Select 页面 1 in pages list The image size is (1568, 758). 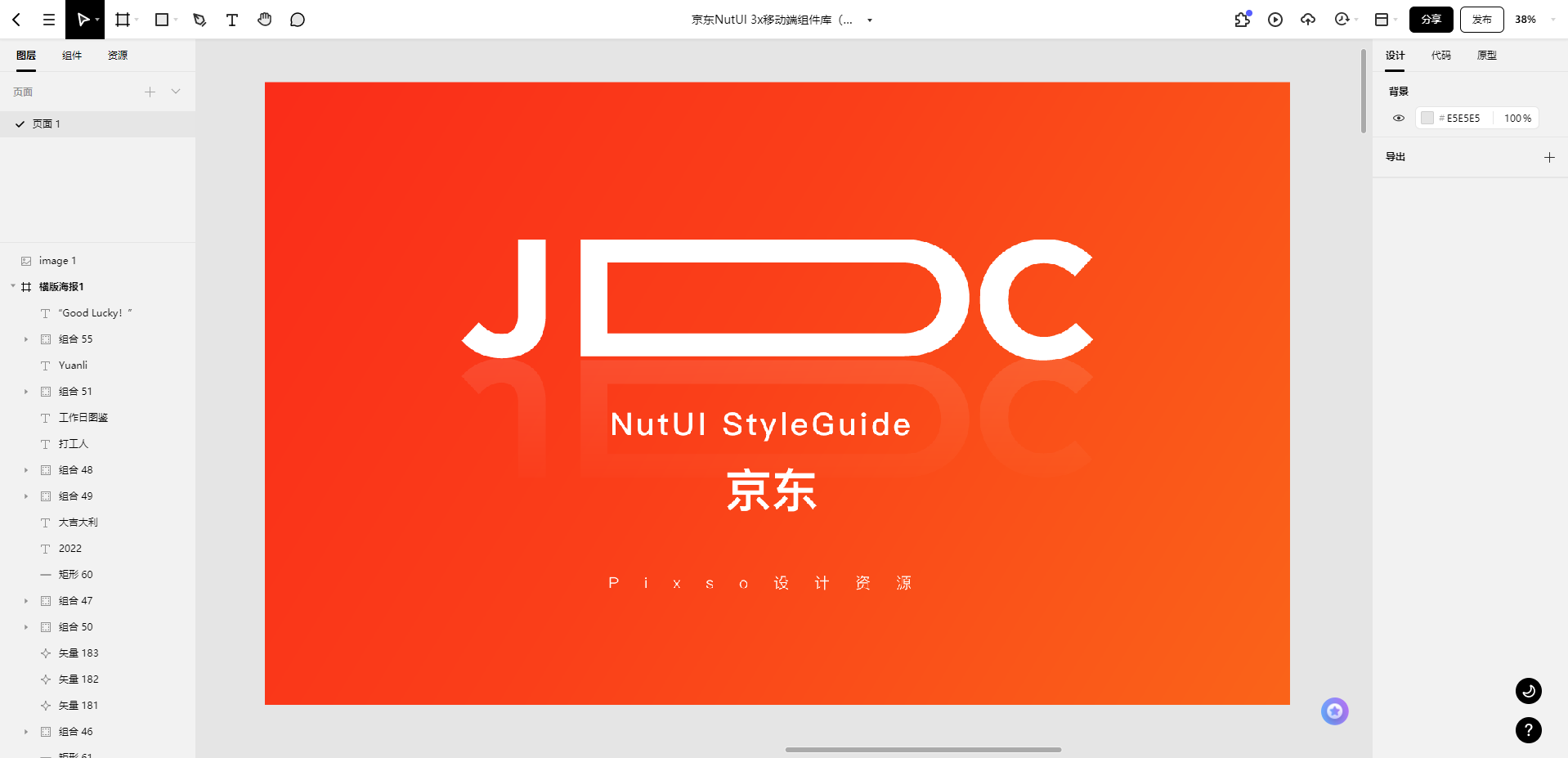[x=97, y=124]
